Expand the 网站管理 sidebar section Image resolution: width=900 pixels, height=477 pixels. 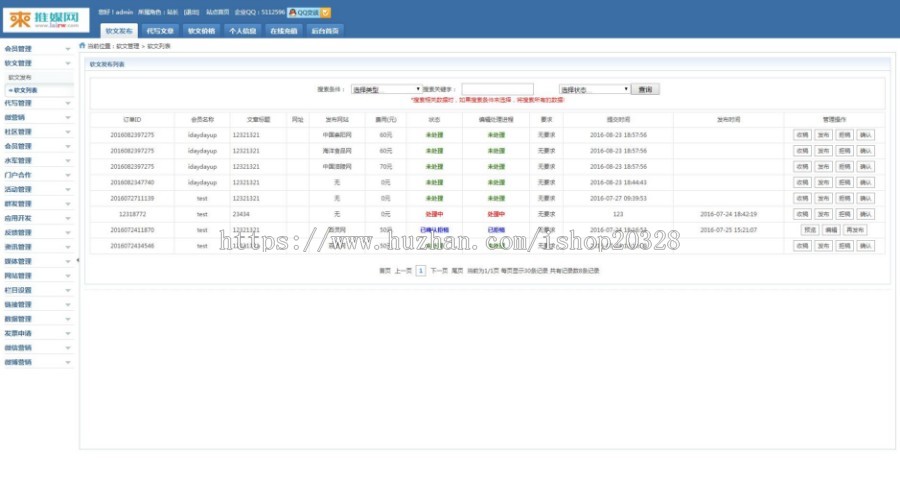click(37, 276)
